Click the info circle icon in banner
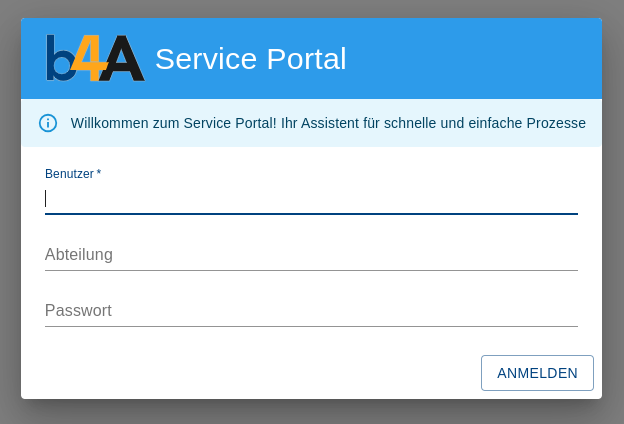Screen dimensions: 624x424 pos(48,123)
